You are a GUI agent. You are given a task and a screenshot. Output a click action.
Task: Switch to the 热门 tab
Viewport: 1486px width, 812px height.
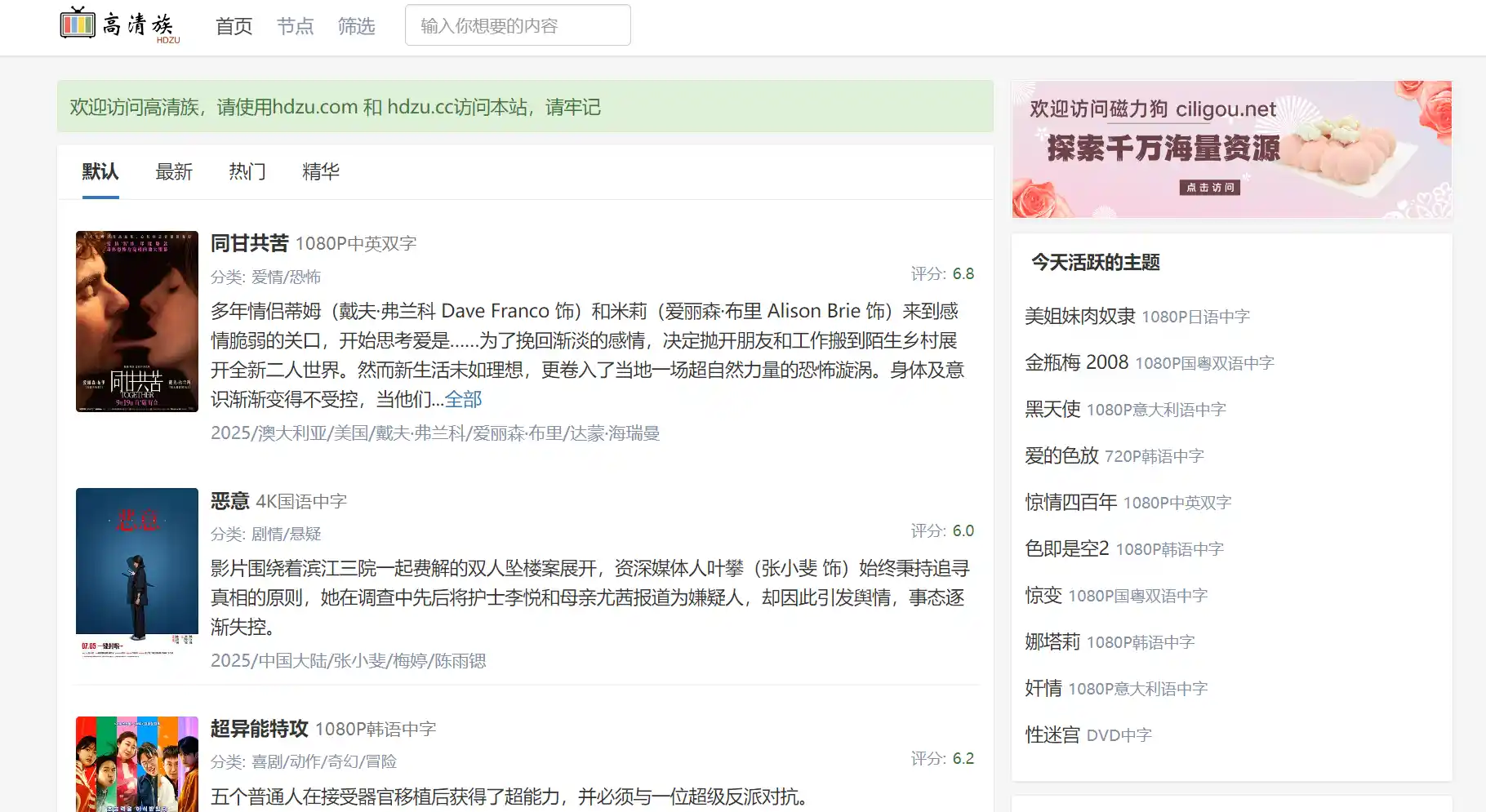[247, 172]
